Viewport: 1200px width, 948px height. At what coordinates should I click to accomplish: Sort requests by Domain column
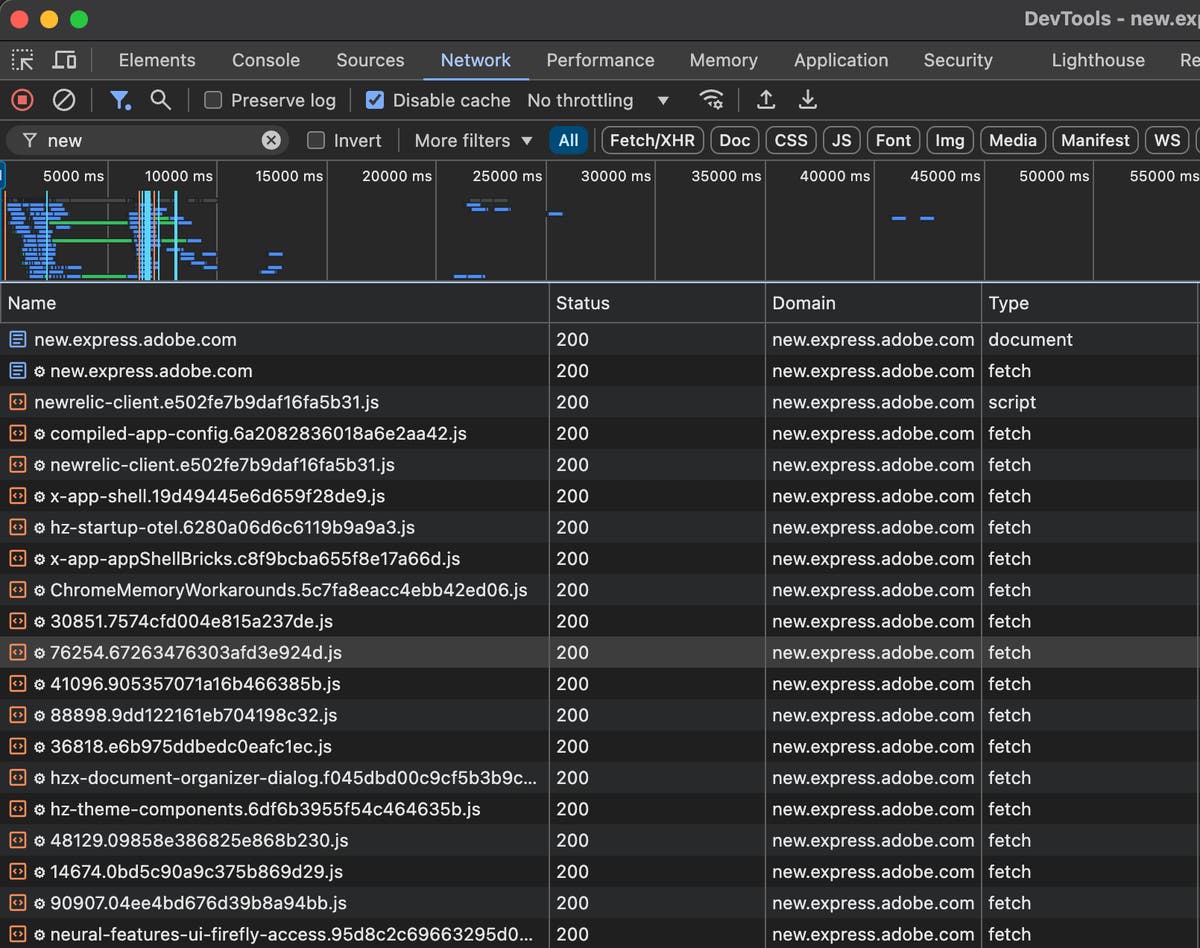[x=873, y=303]
